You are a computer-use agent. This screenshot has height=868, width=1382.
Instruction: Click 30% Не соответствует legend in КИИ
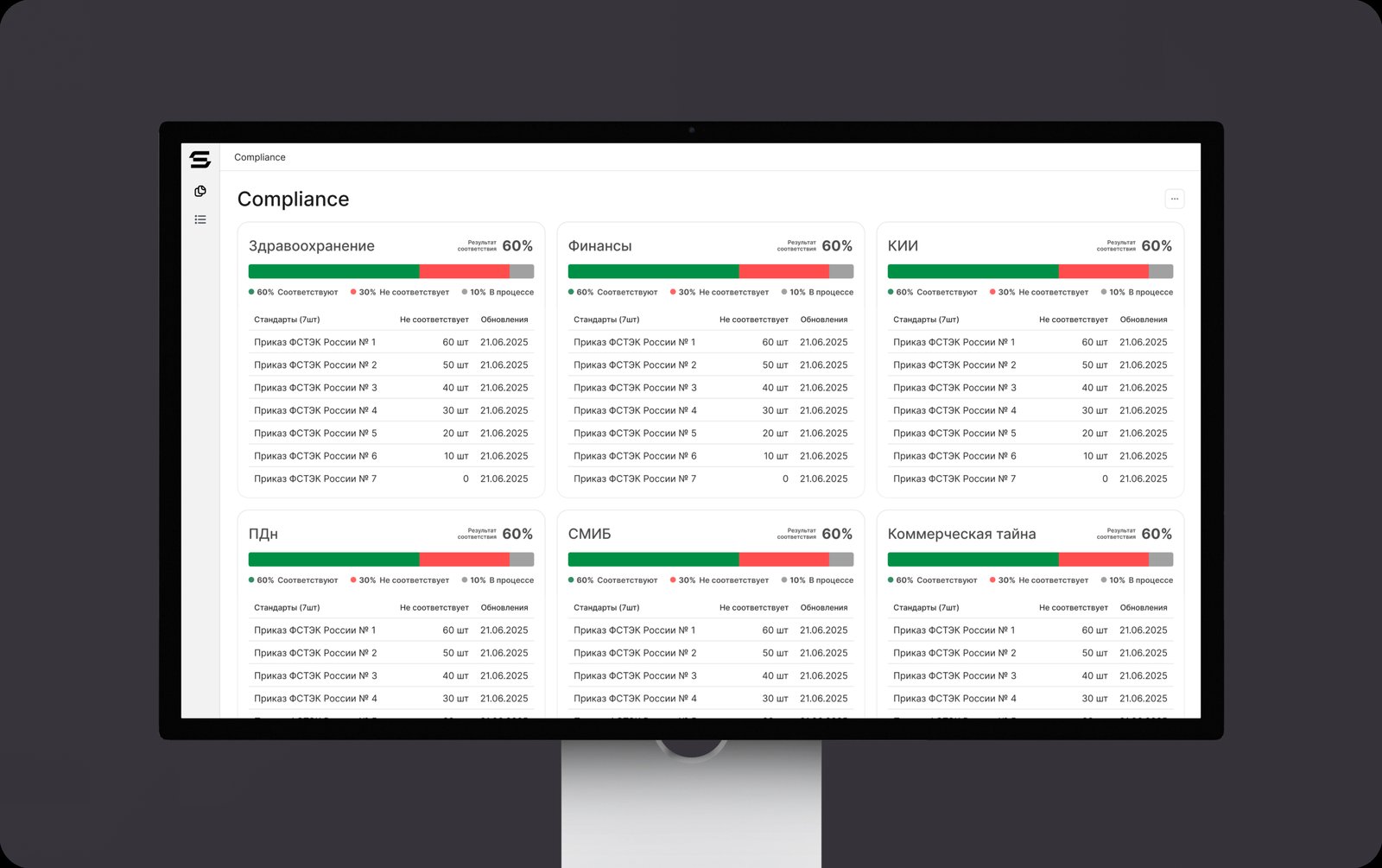point(1038,292)
